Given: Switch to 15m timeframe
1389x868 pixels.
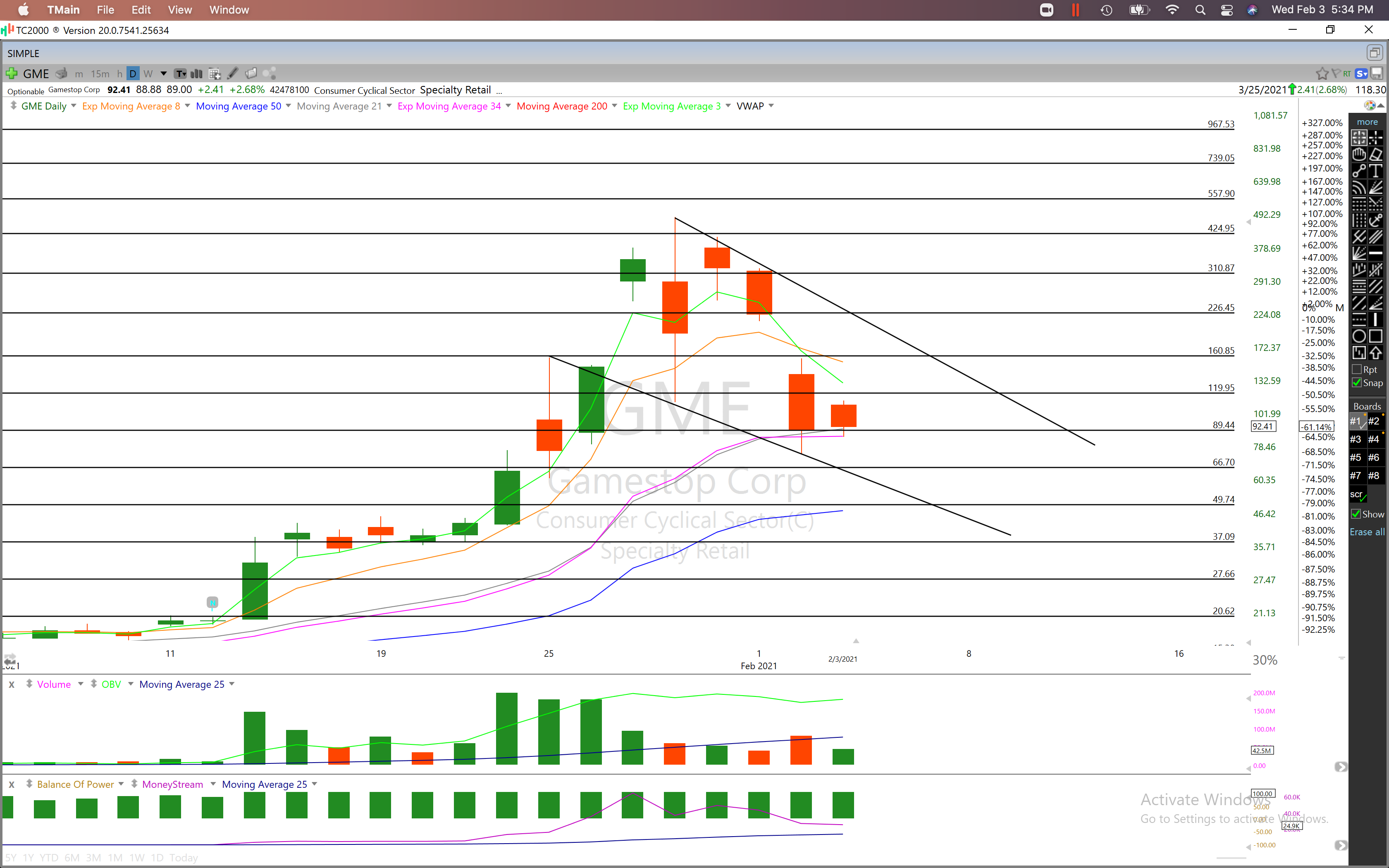Looking at the screenshot, I should click(100, 74).
